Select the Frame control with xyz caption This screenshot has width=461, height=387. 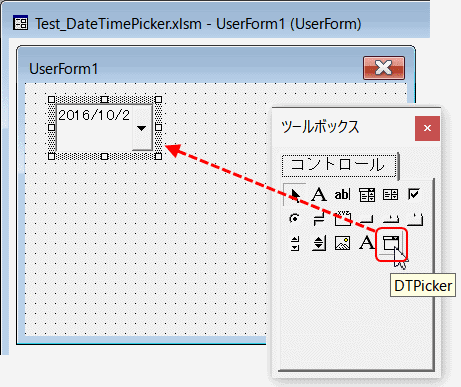pos(343,219)
